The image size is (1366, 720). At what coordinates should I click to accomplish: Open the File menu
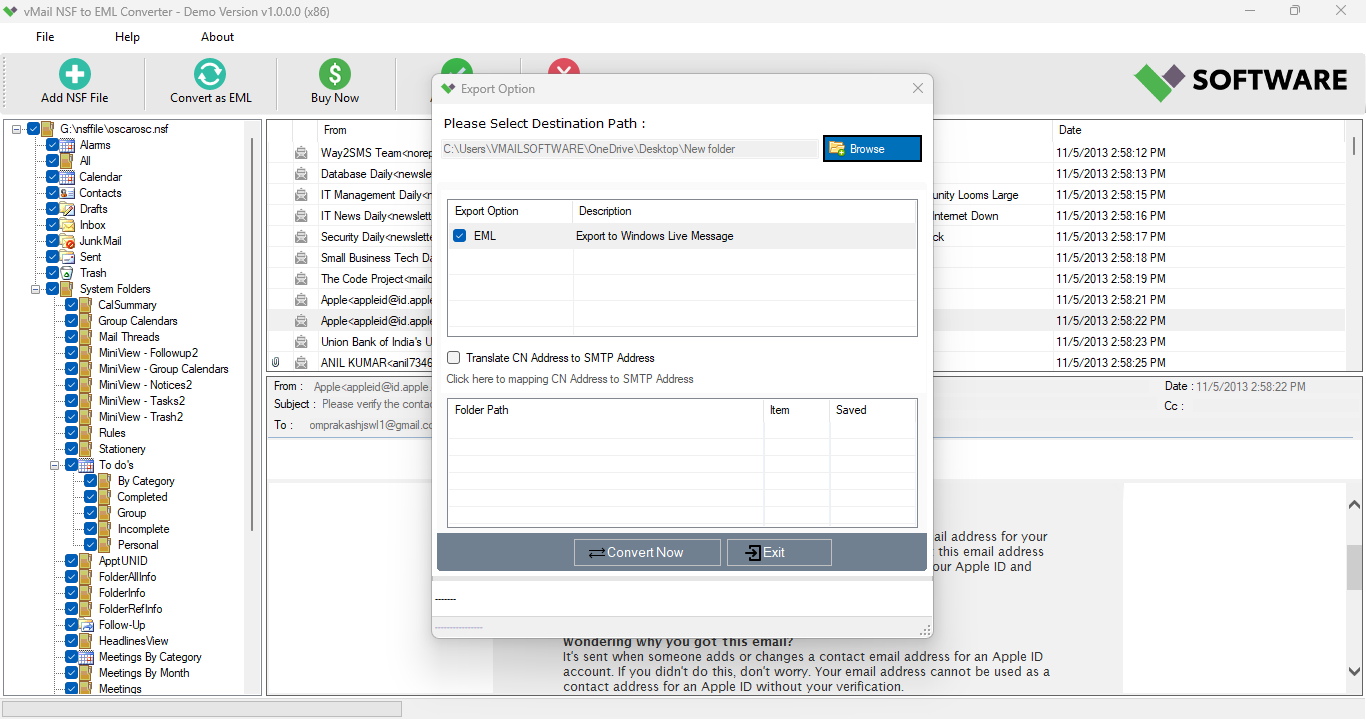[x=44, y=36]
